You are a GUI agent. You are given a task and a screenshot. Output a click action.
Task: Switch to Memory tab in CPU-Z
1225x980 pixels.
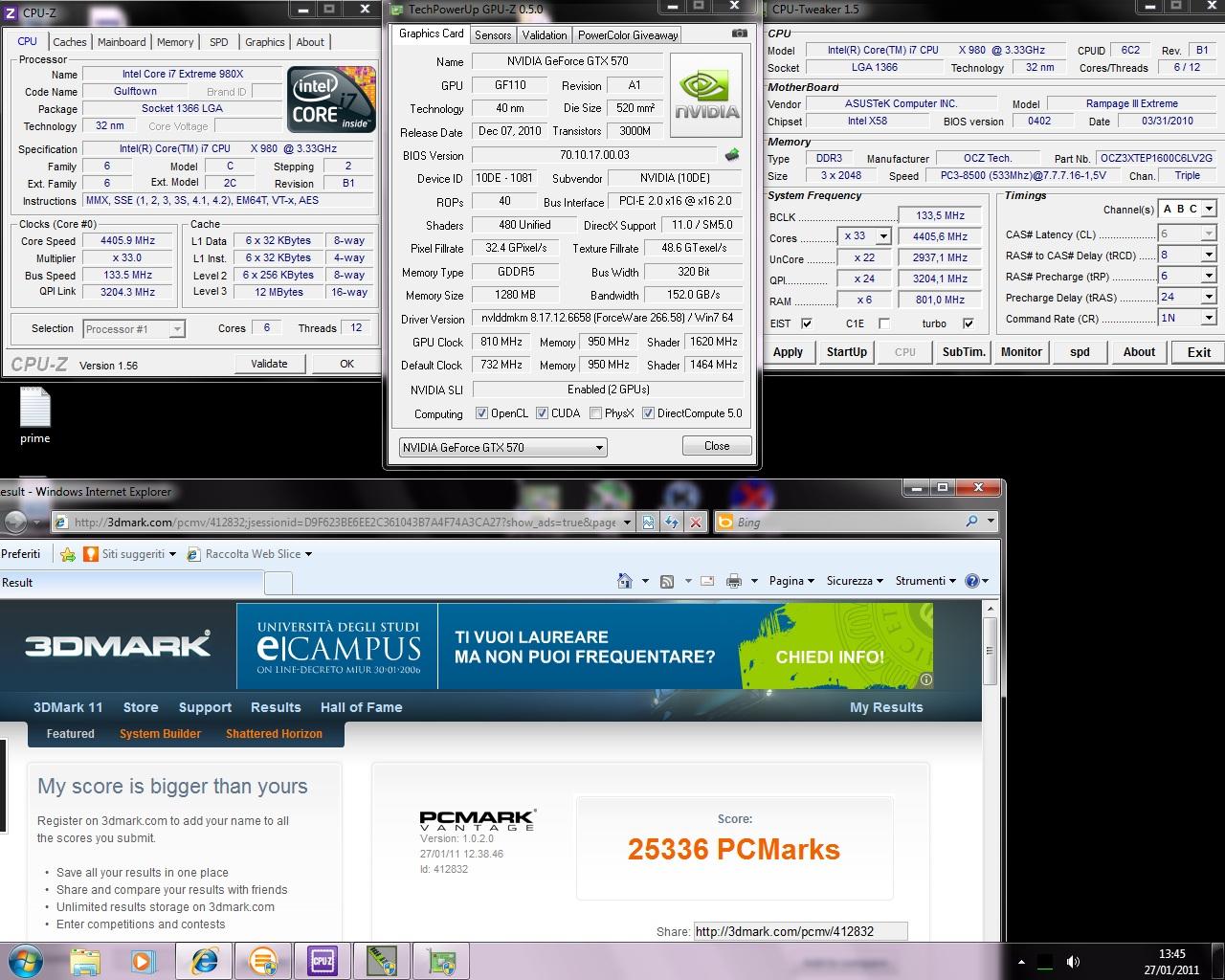(175, 42)
